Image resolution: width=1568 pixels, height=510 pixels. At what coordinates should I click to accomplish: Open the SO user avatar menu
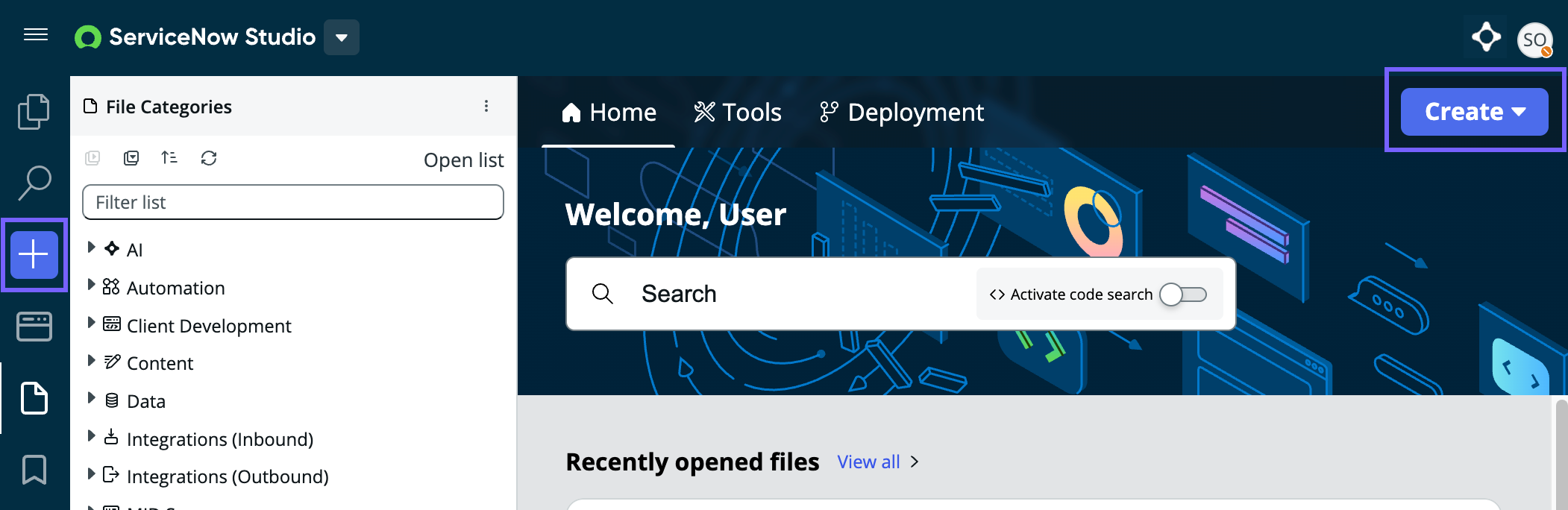click(x=1535, y=40)
